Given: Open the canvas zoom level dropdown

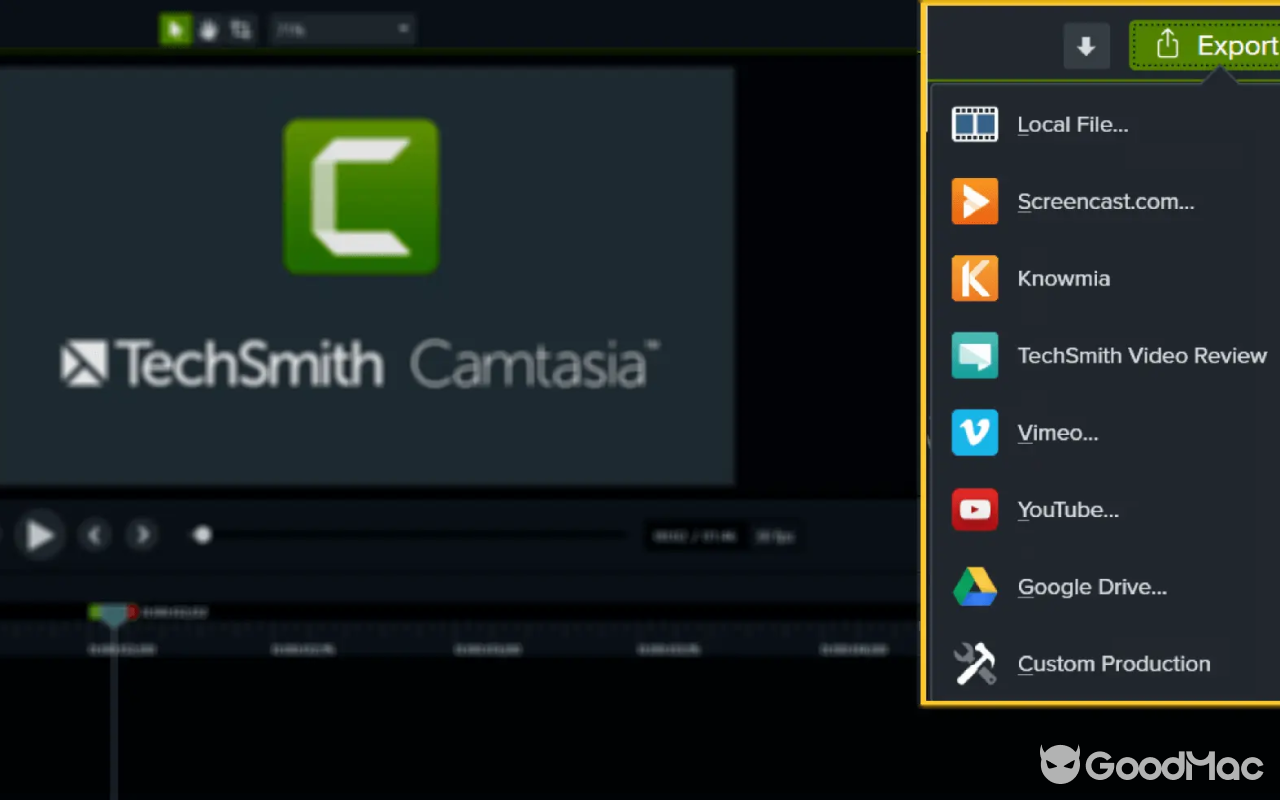Looking at the screenshot, I should (343, 29).
